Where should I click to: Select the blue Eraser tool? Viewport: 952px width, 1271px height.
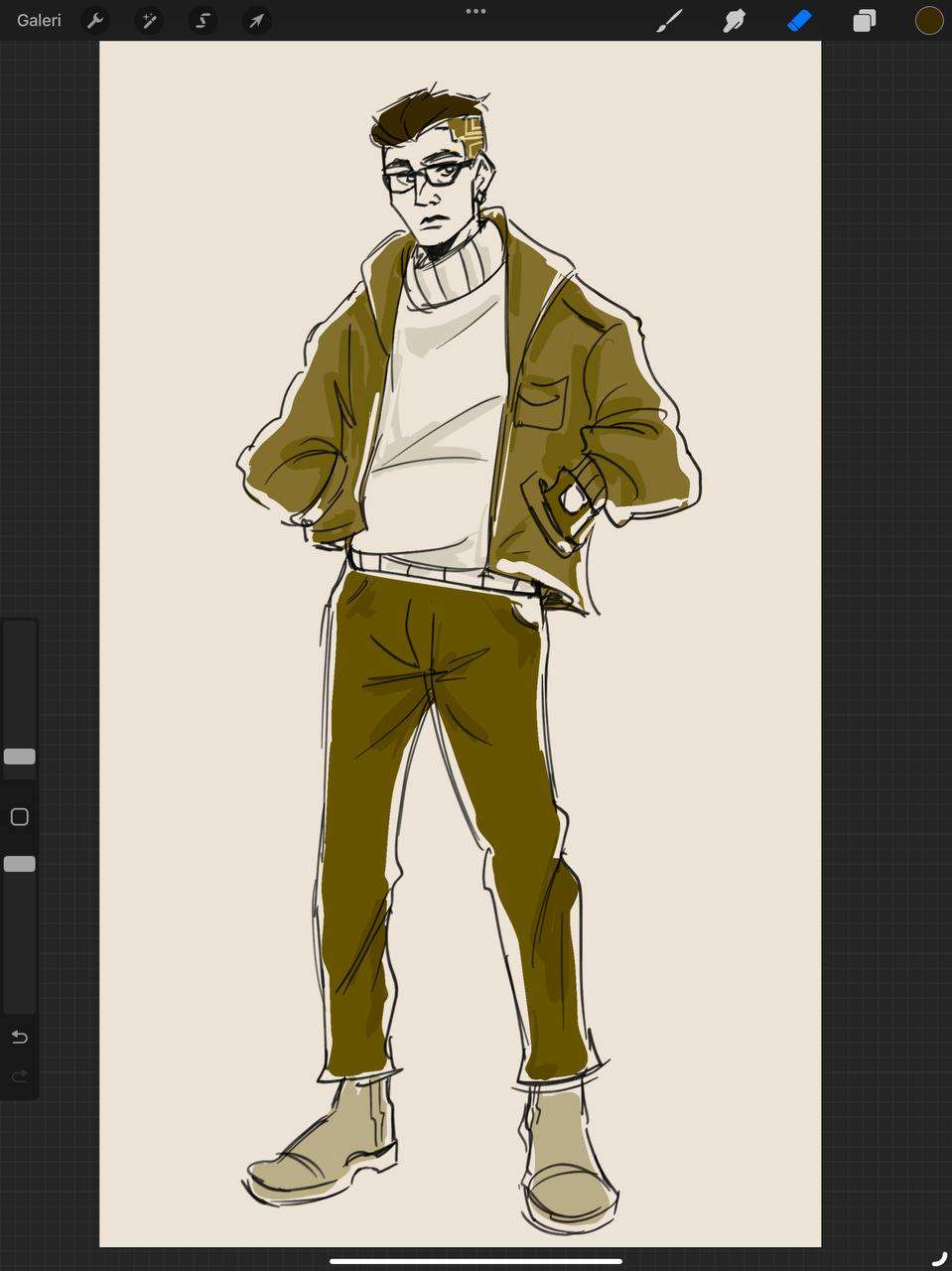799,20
